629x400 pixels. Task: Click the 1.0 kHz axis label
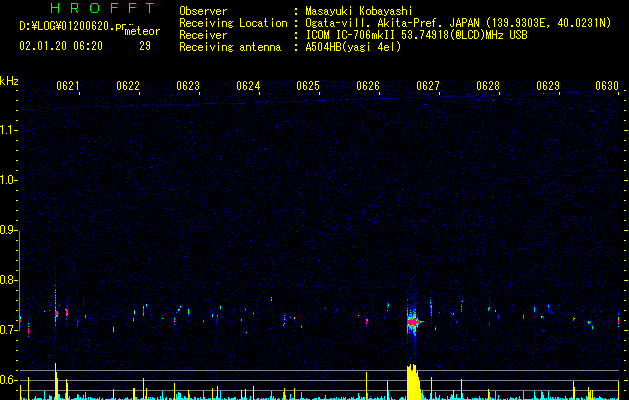pyautogui.click(x=8, y=180)
